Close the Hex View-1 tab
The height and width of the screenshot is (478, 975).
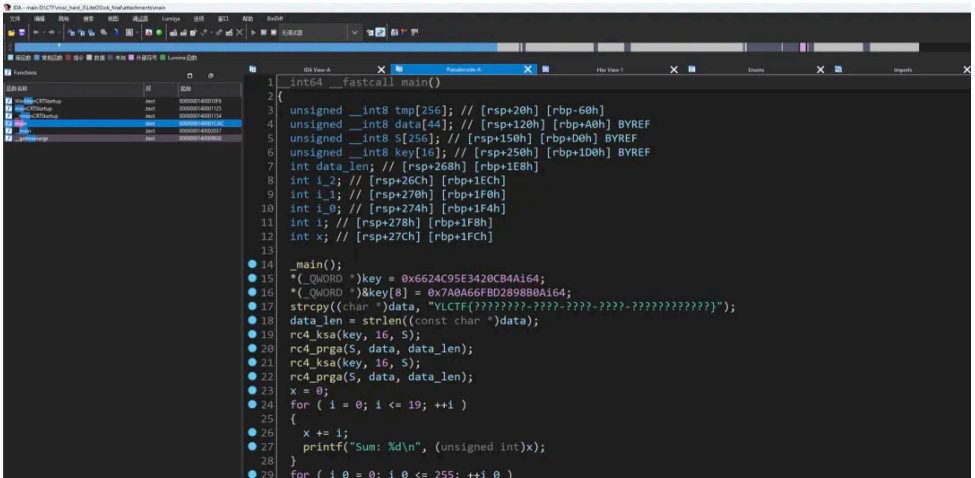point(673,70)
